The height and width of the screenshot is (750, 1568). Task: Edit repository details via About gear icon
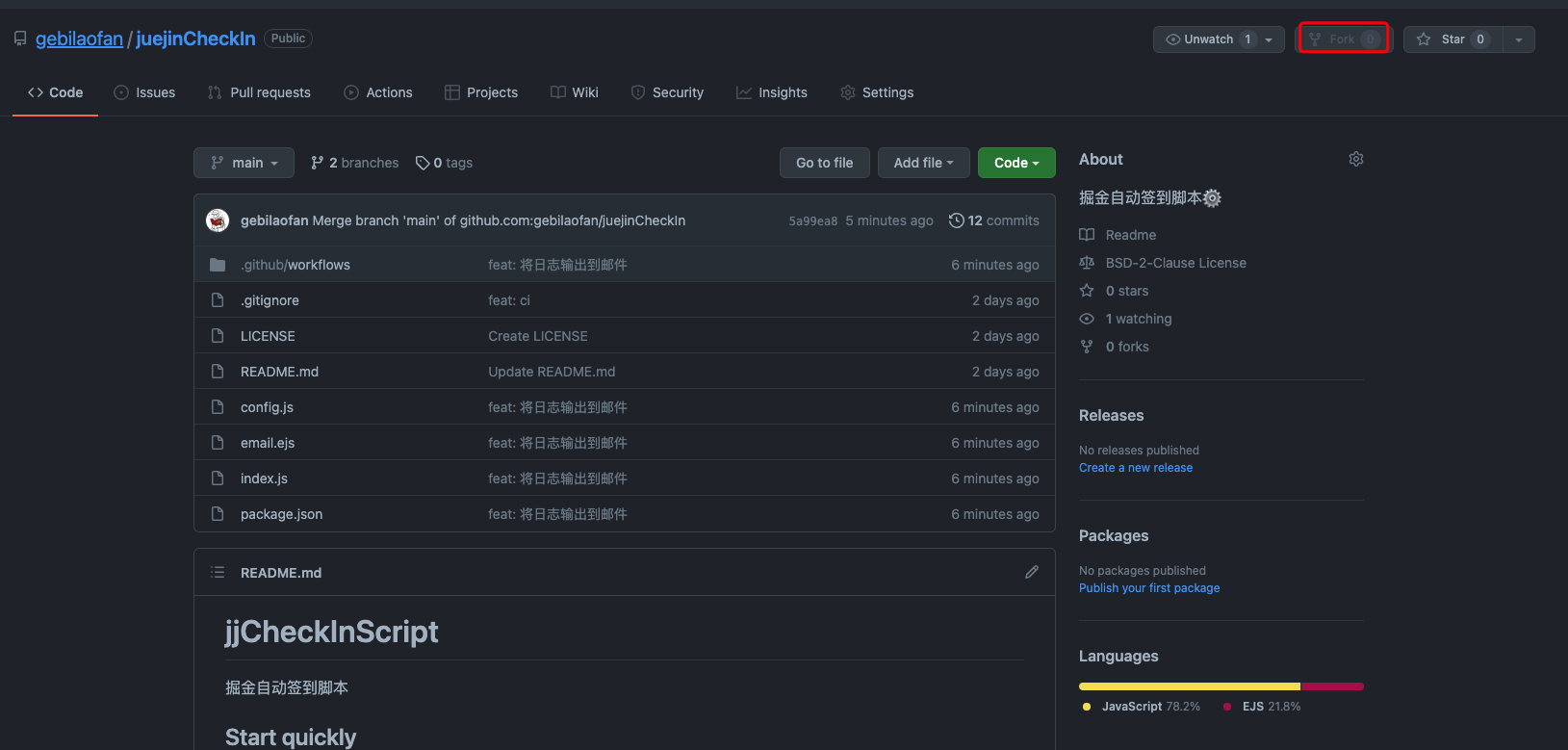point(1356,159)
